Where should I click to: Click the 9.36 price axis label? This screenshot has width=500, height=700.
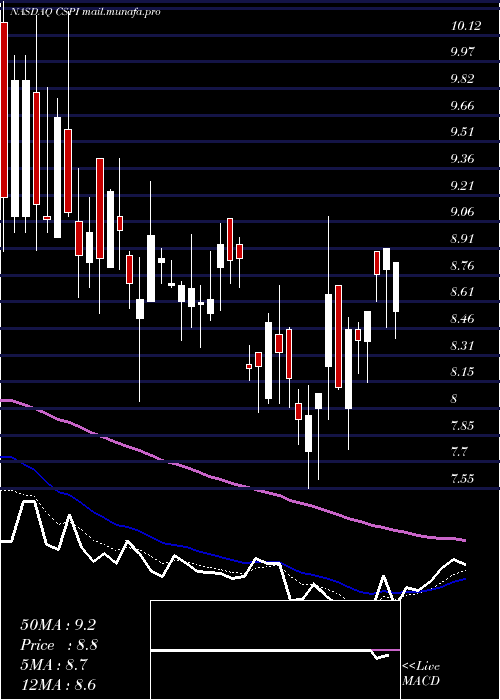464,159
